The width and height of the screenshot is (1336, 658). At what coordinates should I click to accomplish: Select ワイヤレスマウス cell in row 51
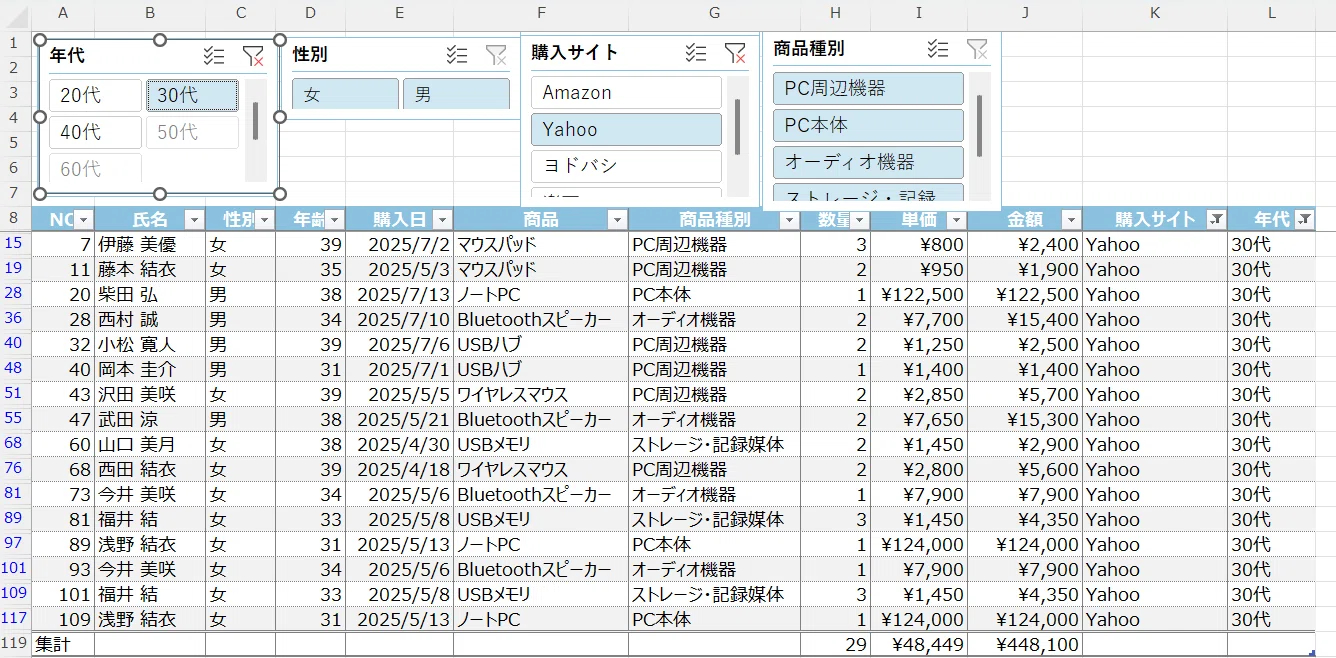tap(541, 394)
